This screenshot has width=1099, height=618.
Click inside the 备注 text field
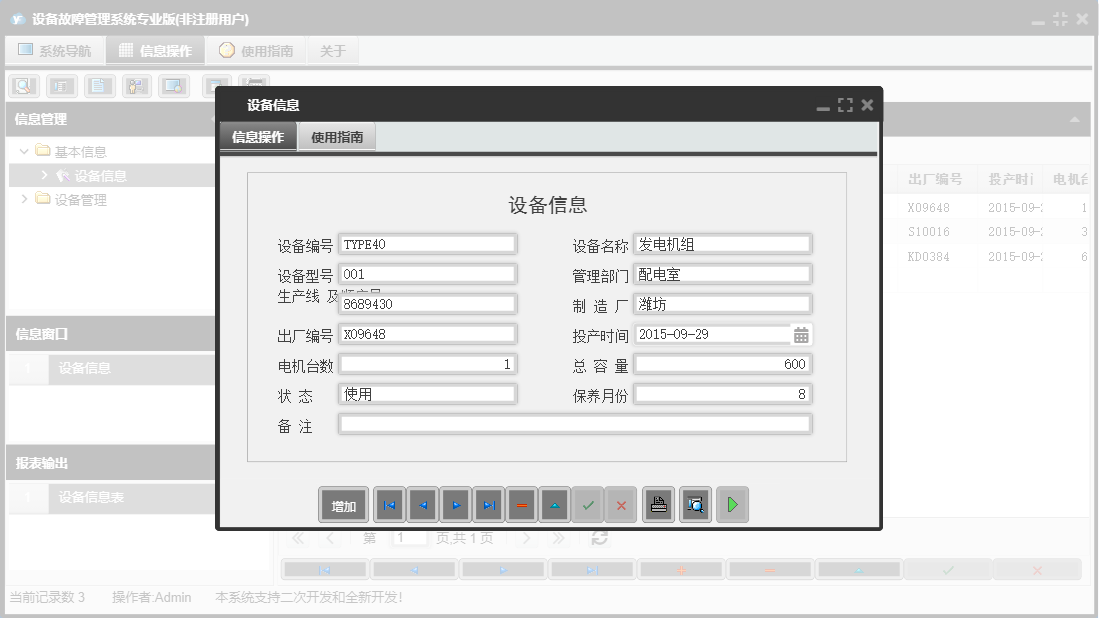(575, 425)
